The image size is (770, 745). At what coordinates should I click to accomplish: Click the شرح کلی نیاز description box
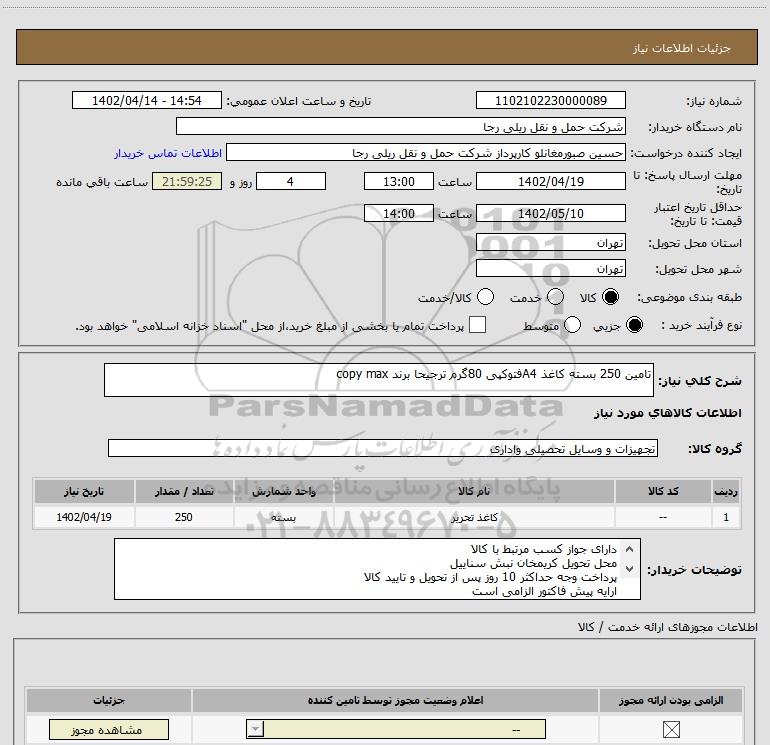pyautogui.click(x=379, y=380)
